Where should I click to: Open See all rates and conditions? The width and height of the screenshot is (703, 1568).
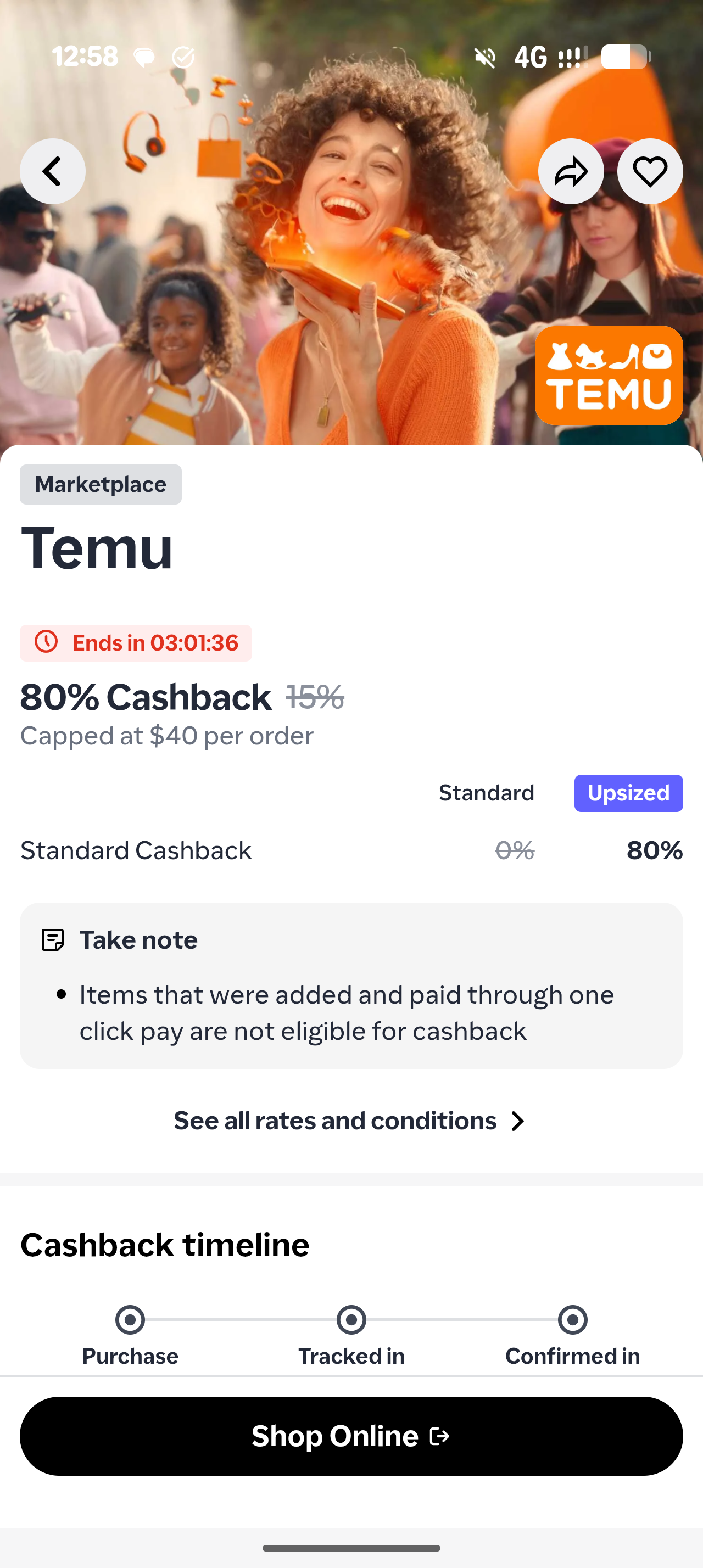[x=336, y=1121]
